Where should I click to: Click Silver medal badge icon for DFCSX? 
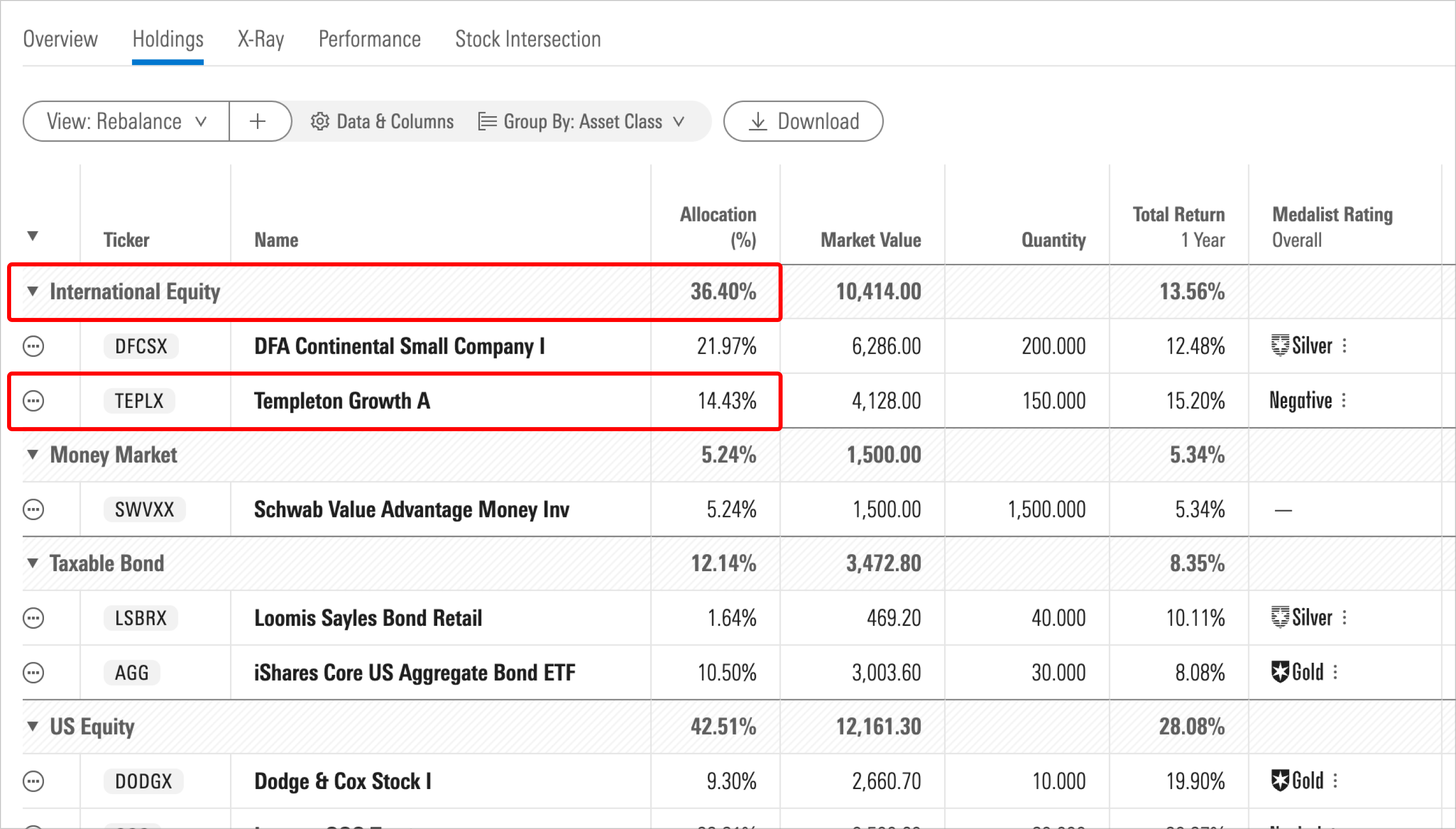(x=1280, y=346)
